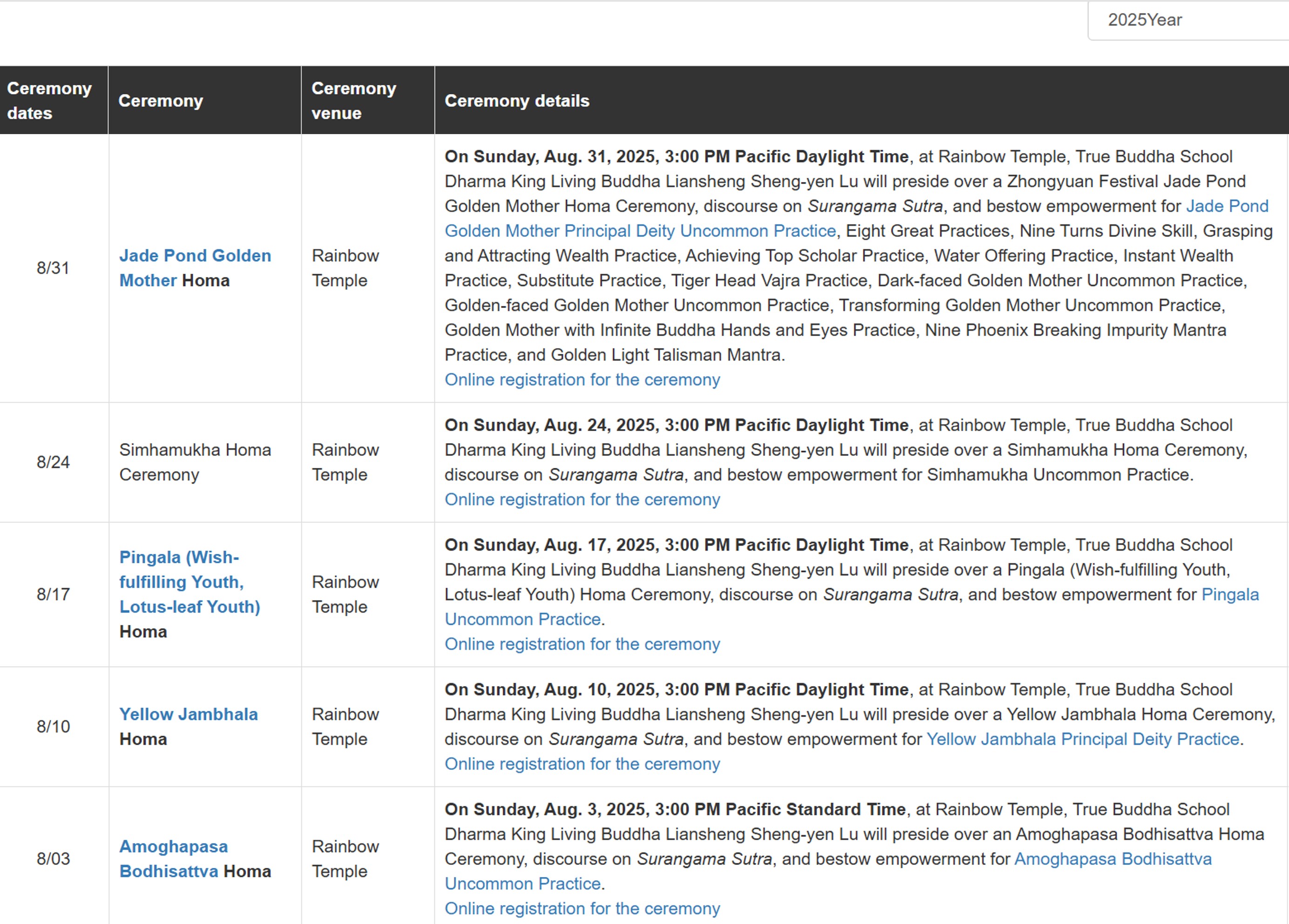Register online for Aug. 3 Amoghapasa ceremony
Viewport: 1289px width, 924px height.
coord(582,908)
